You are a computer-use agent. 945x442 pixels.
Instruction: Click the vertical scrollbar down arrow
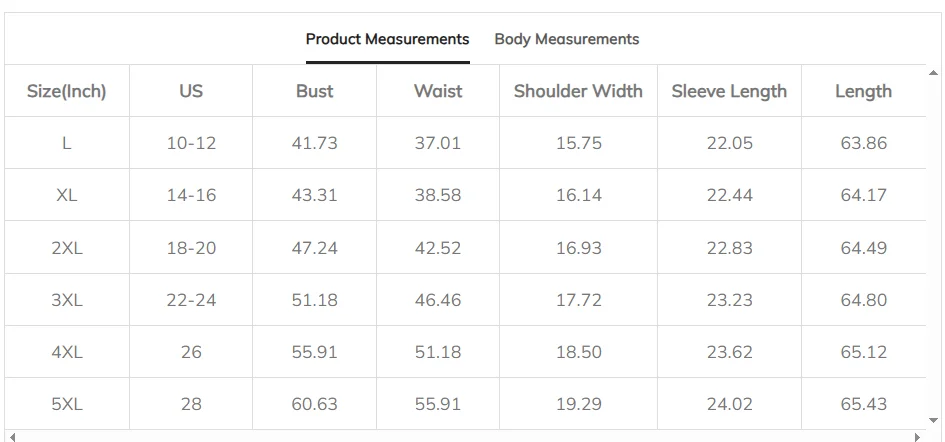[x=934, y=421]
